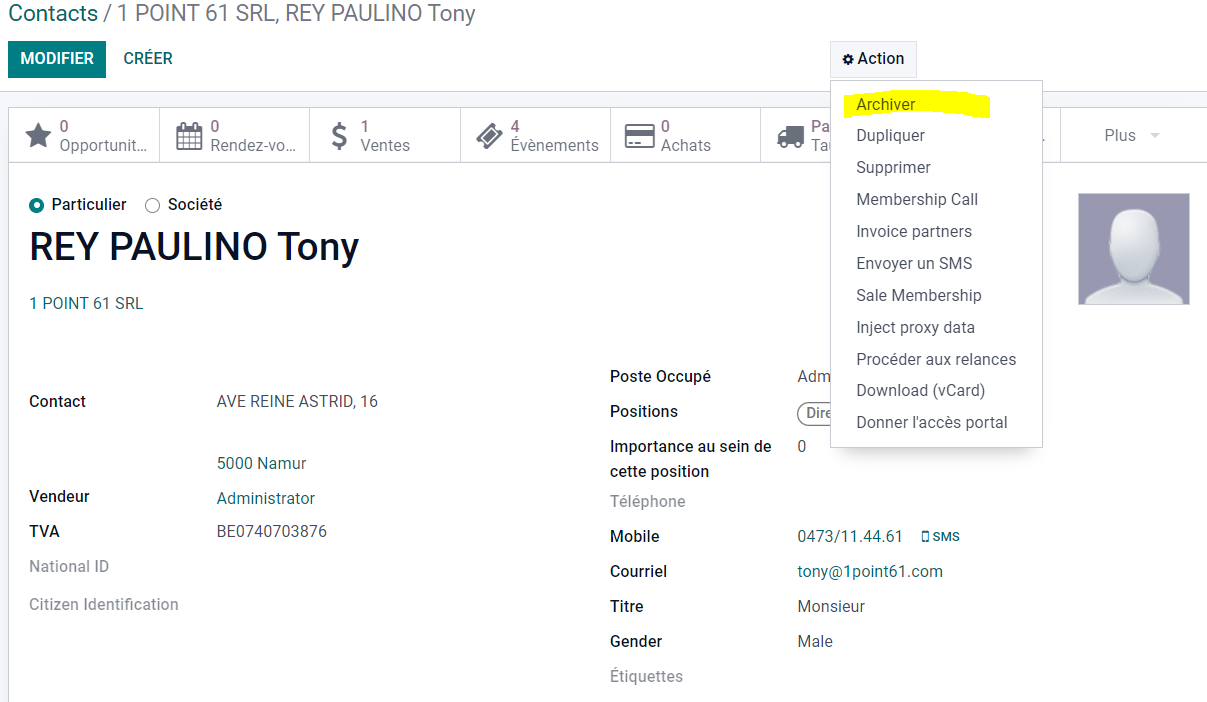The height and width of the screenshot is (702, 1207).
Task: Click the delivery truck icon
Action: (790, 136)
